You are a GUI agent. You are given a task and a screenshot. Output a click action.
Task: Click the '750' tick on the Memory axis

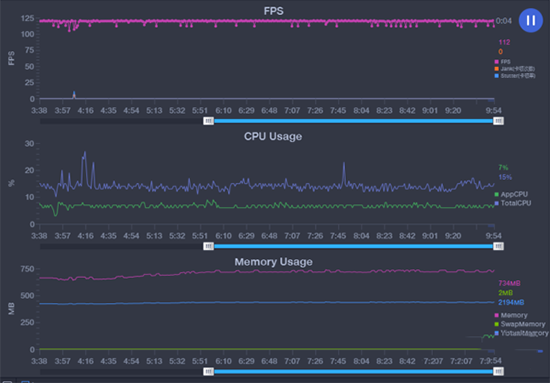[27, 269]
